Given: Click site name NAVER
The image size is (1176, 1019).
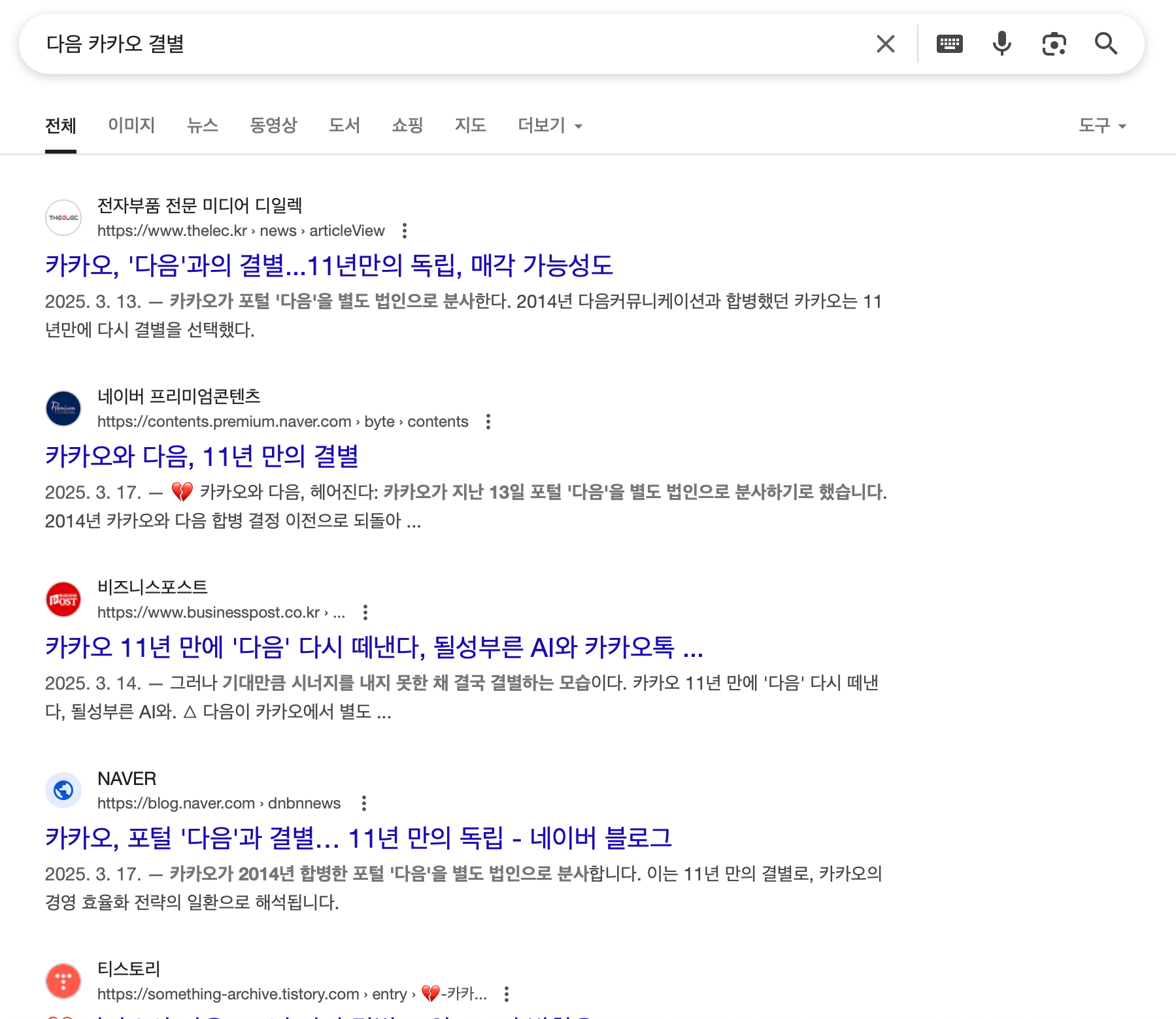Looking at the screenshot, I should [x=127, y=778].
